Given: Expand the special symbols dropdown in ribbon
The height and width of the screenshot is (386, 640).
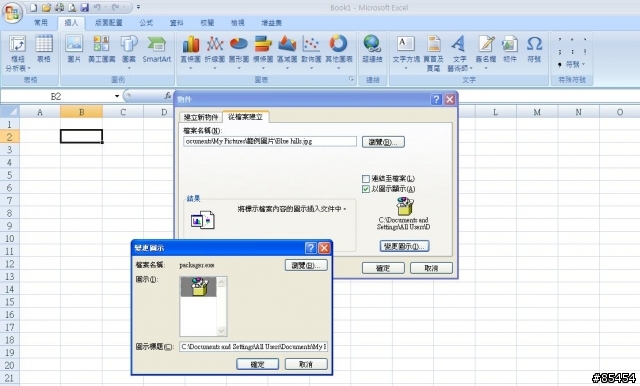Looking at the screenshot, I should [x=574, y=64].
